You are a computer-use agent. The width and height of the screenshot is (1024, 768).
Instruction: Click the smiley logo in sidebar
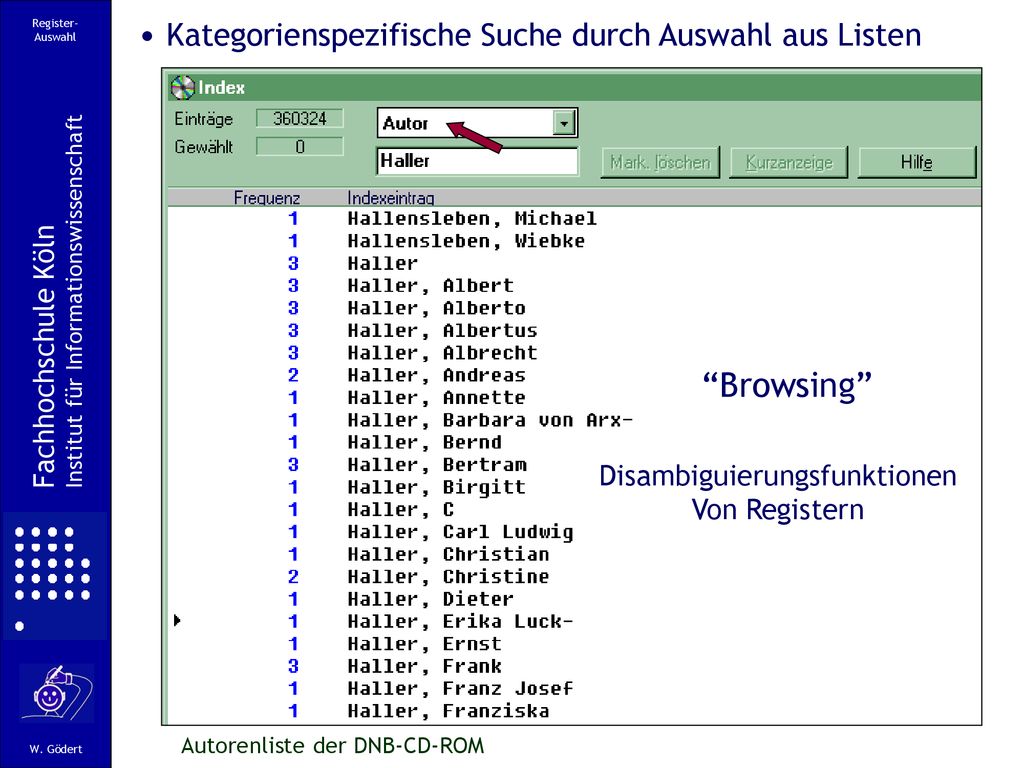pos(56,694)
